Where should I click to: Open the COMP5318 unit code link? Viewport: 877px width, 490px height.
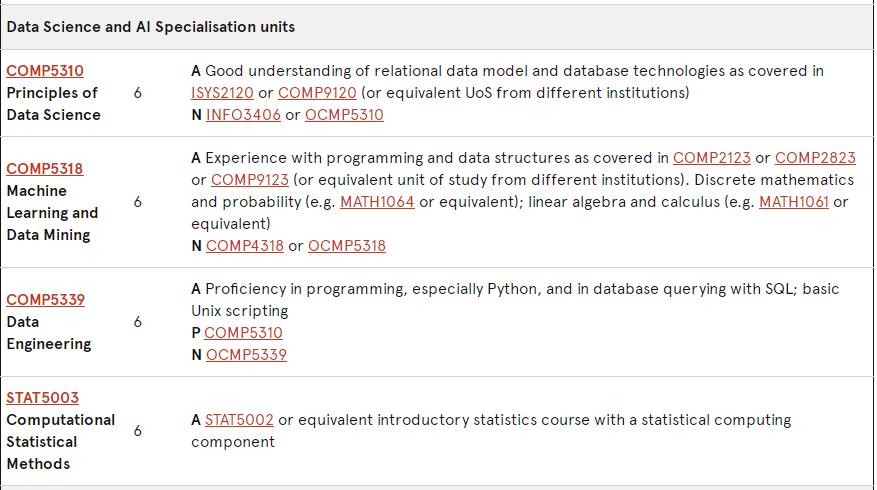pyautogui.click(x=45, y=169)
